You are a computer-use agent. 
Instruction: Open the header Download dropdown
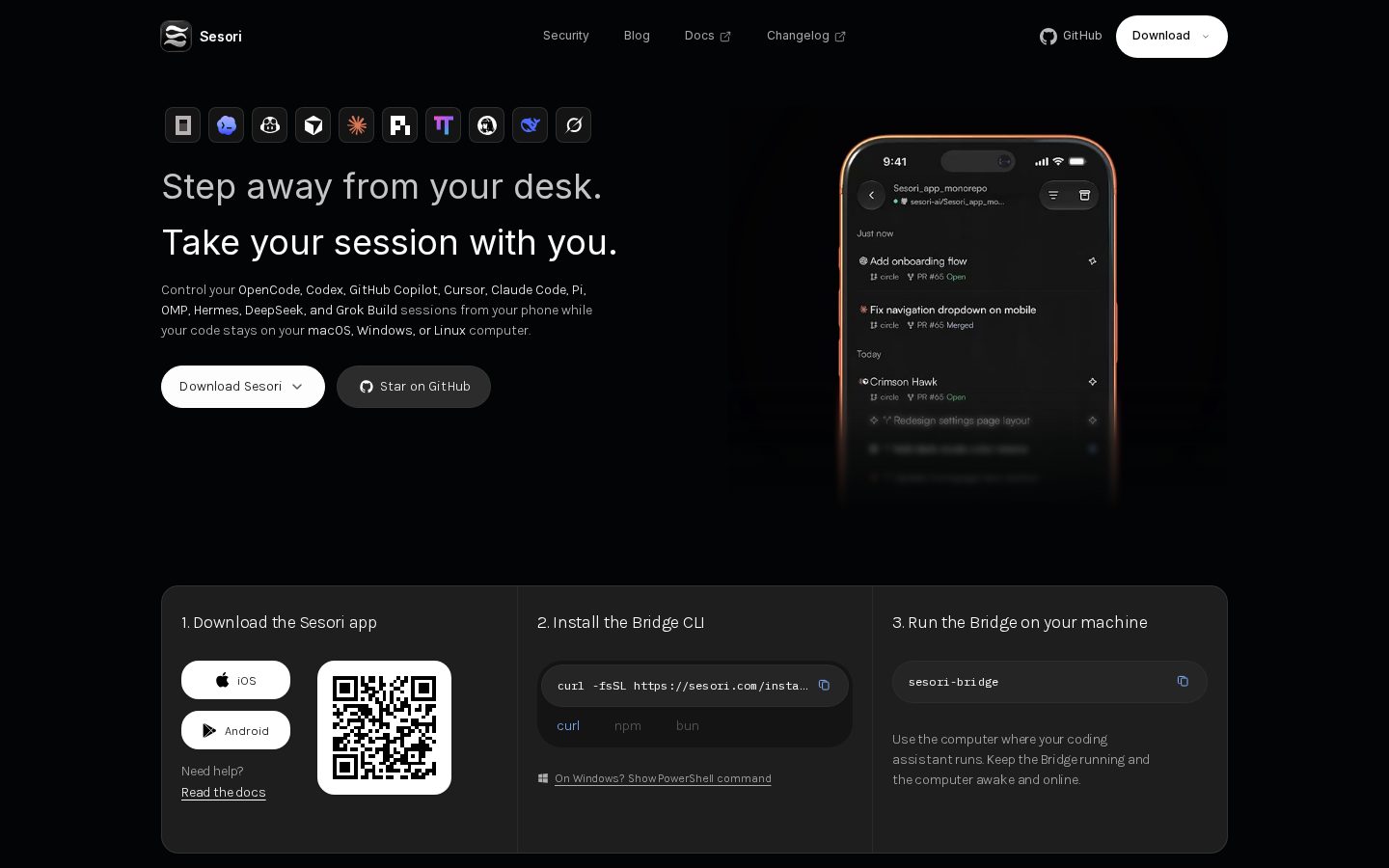(1171, 36)
